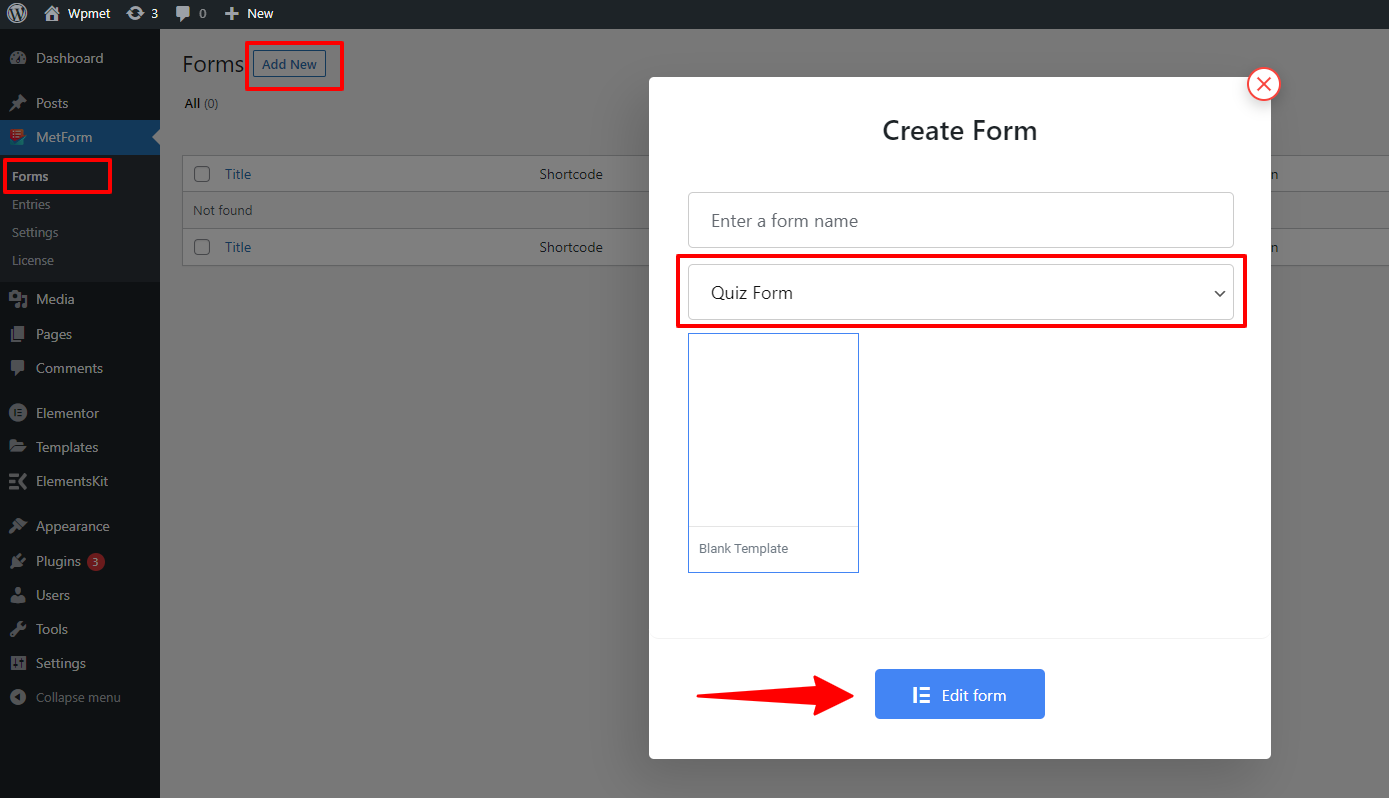Open the Dashboard menu icon
This screenshot has height=798, width=1389.
click(18, 58)
